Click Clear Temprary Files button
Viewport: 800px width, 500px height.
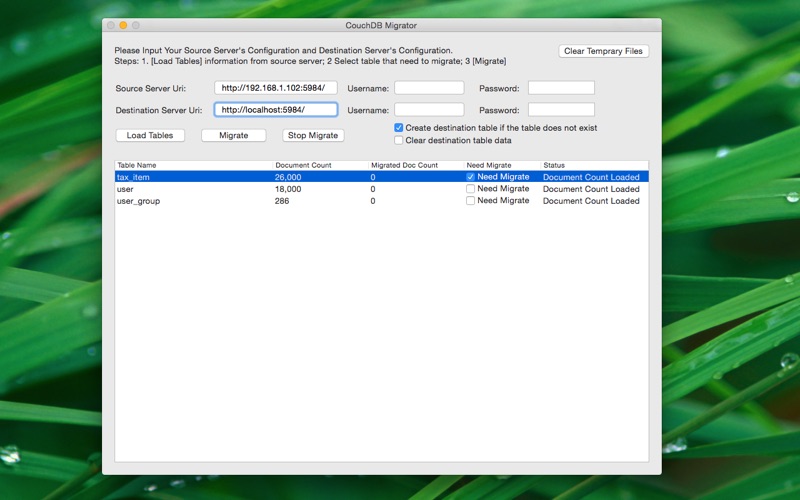click(604, 51)
